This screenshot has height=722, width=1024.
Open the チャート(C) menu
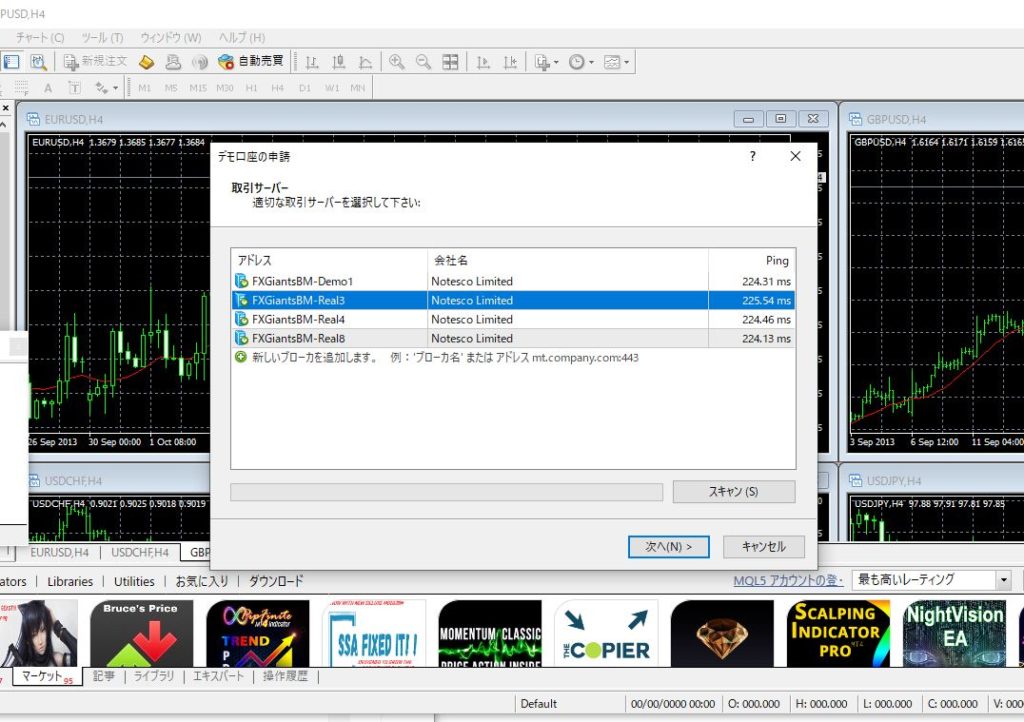pos(40,38)
